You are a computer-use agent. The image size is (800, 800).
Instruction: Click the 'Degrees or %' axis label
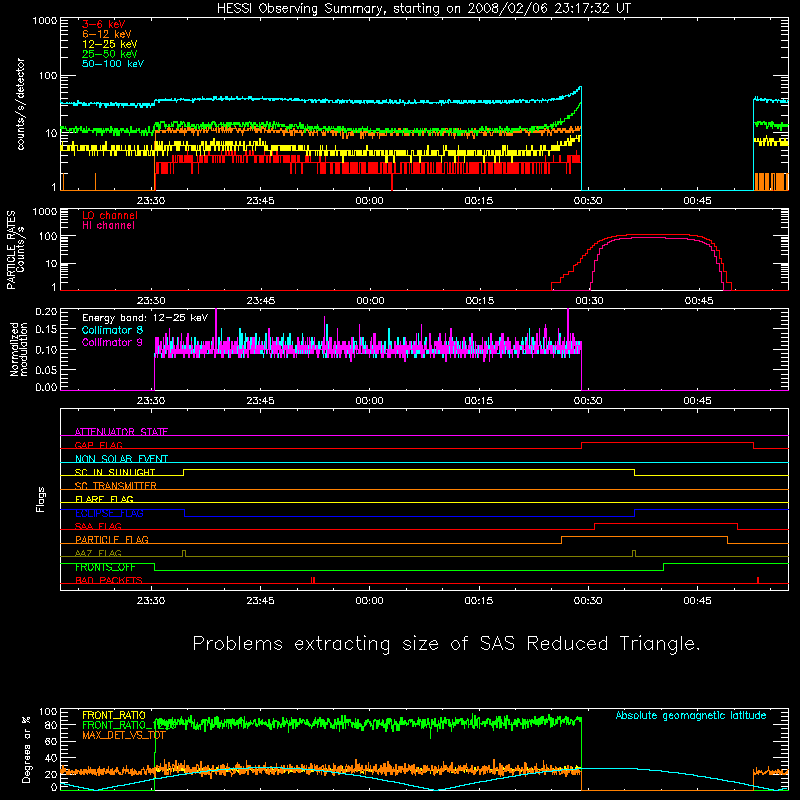pos(26,749)
